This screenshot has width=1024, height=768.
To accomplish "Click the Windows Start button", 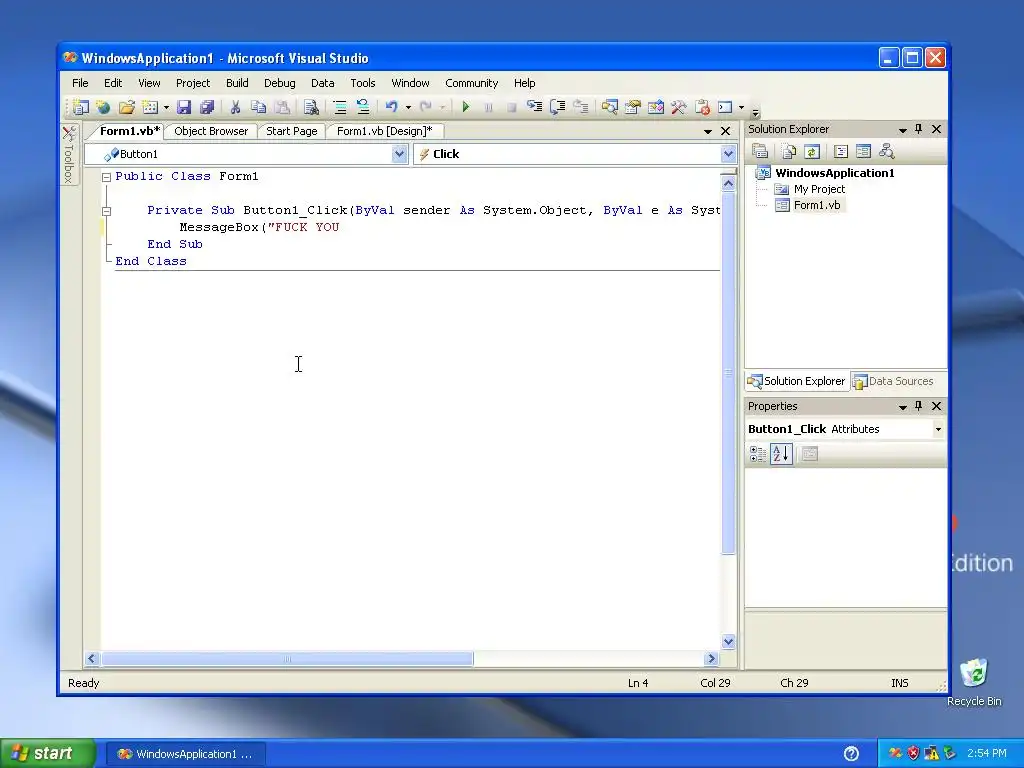I will tap(48, 754).
